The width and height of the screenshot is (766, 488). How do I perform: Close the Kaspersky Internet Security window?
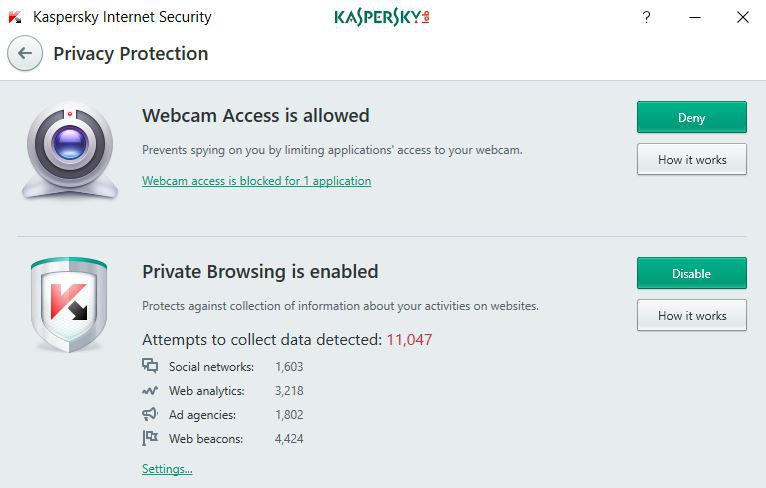point(742,17)
